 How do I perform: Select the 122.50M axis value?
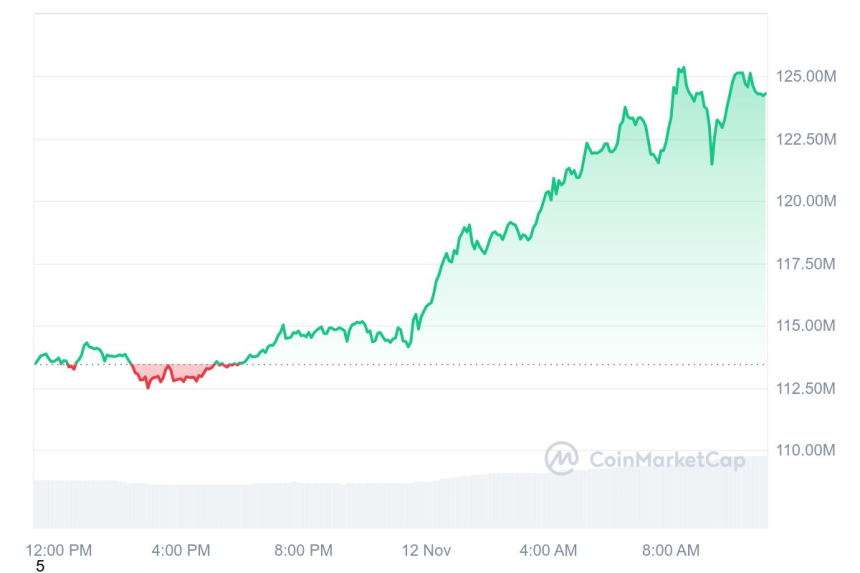805,139
